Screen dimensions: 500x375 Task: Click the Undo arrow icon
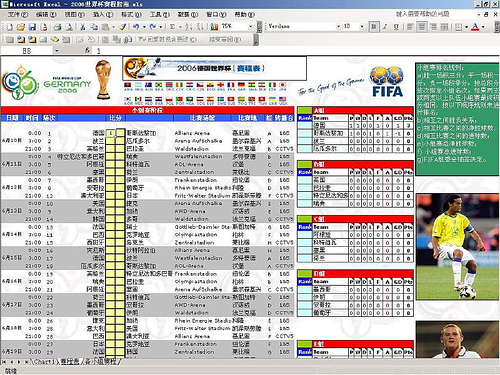[x=136, y=27]
